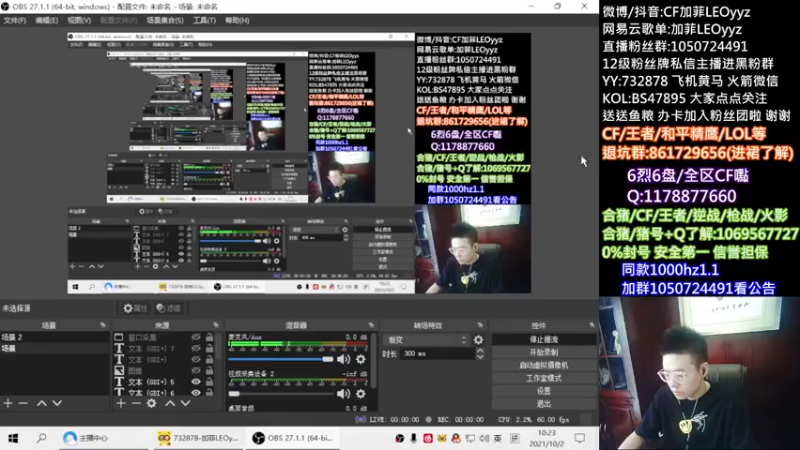Open taskbar search icon

click(41, 438)
